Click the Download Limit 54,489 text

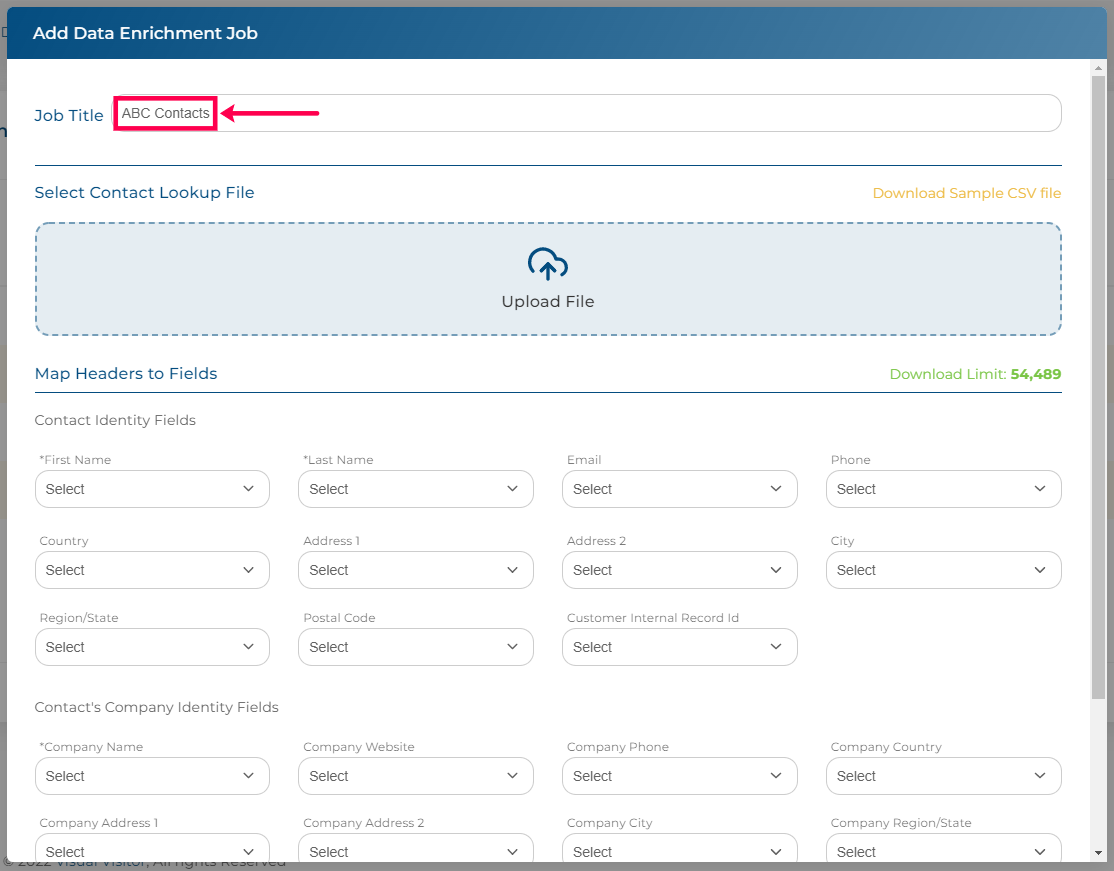coord(975,374)
